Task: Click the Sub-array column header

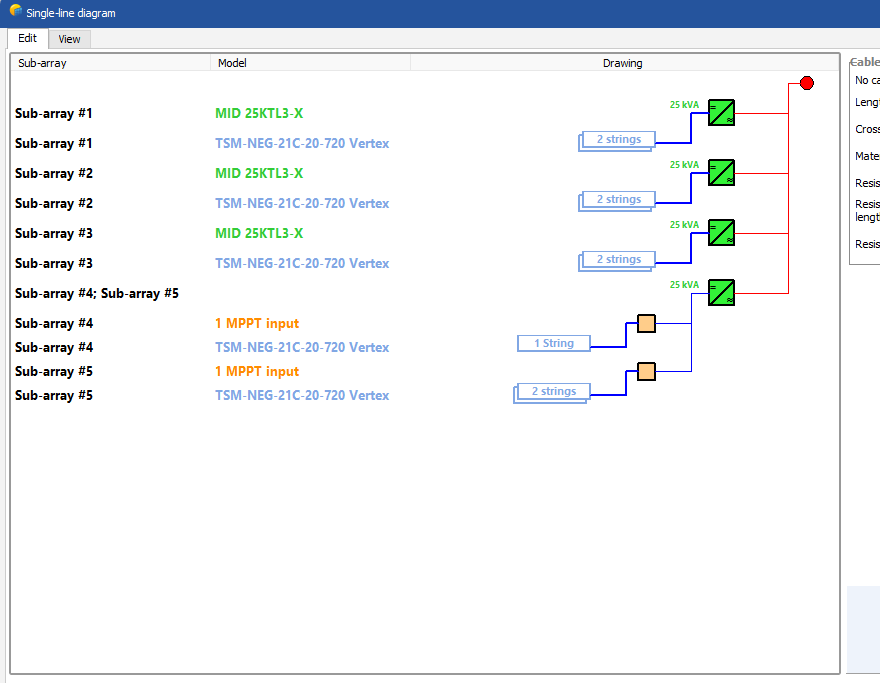Action: (110, 63)
